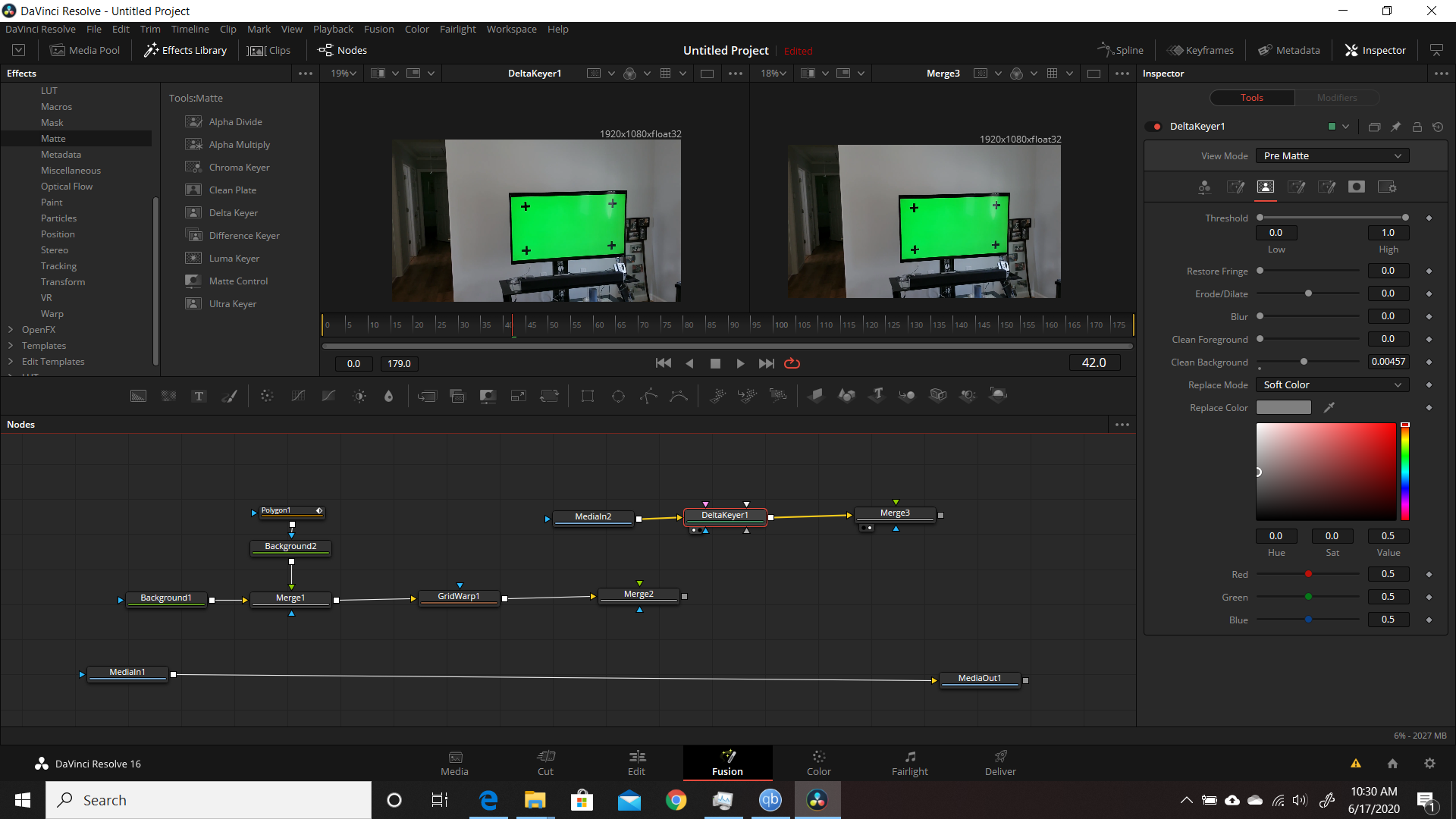The height and width of the screenshot is (819, 1456).
Task: Toggle the Media Pool panel
Action: [85, 50]
